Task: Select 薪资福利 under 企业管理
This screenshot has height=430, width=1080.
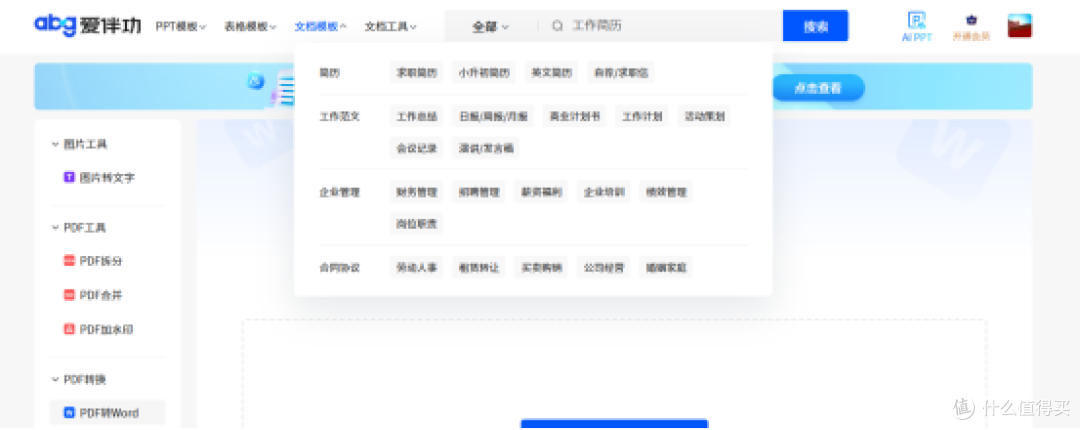Action: (541, 192)
